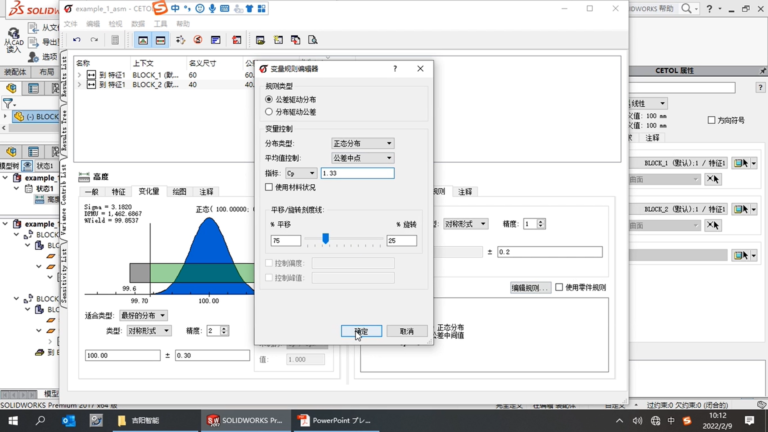This screenshot has height=432, width=768.
Task: Click the red arrow import toolbar icon
Action: (237, 40)
